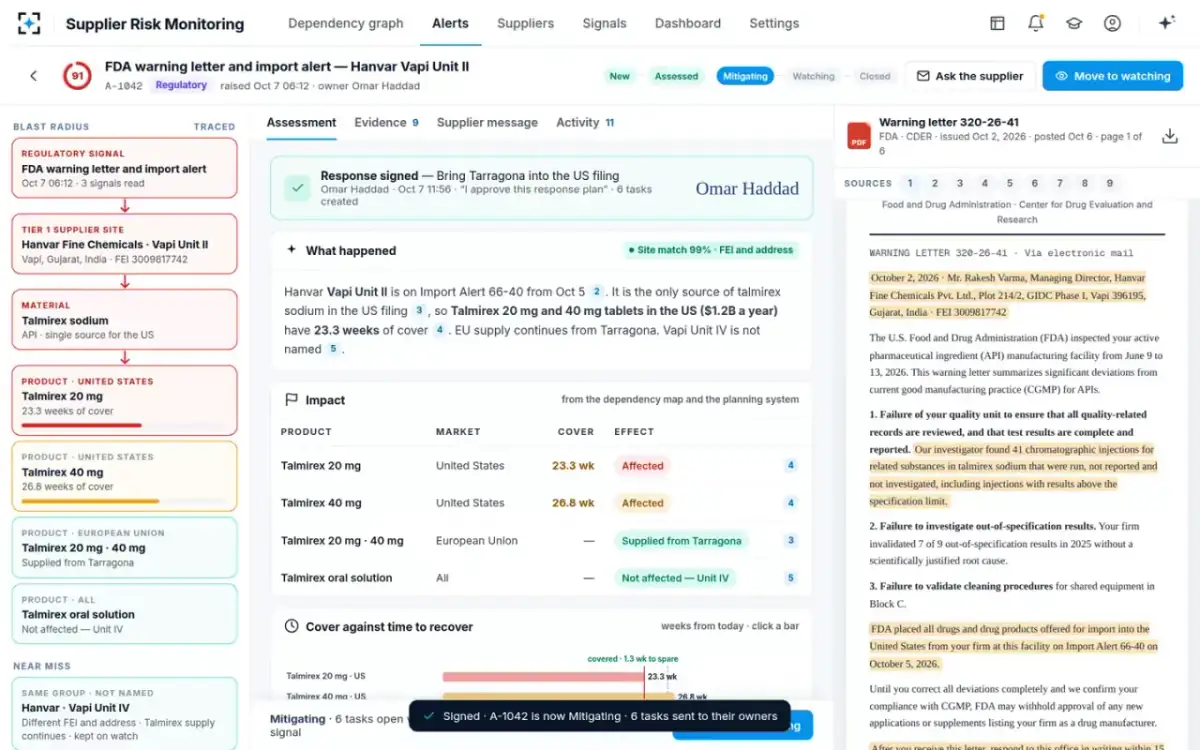Download the warning letter PDF
1200x750 pixels.
1169,136
